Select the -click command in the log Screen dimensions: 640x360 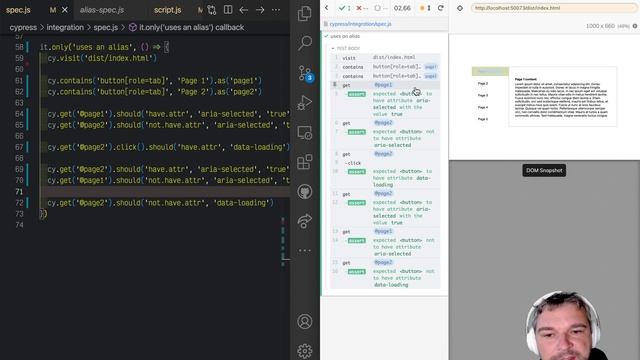[385, 163]
